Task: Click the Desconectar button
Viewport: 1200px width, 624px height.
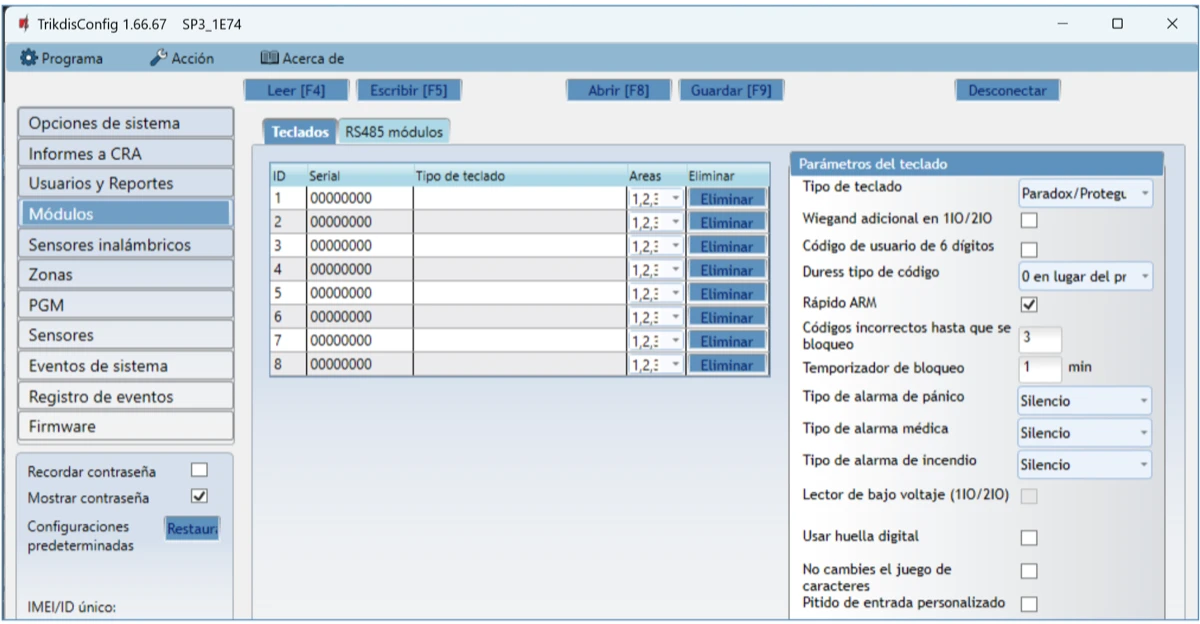Action: tap(1006, 90)
